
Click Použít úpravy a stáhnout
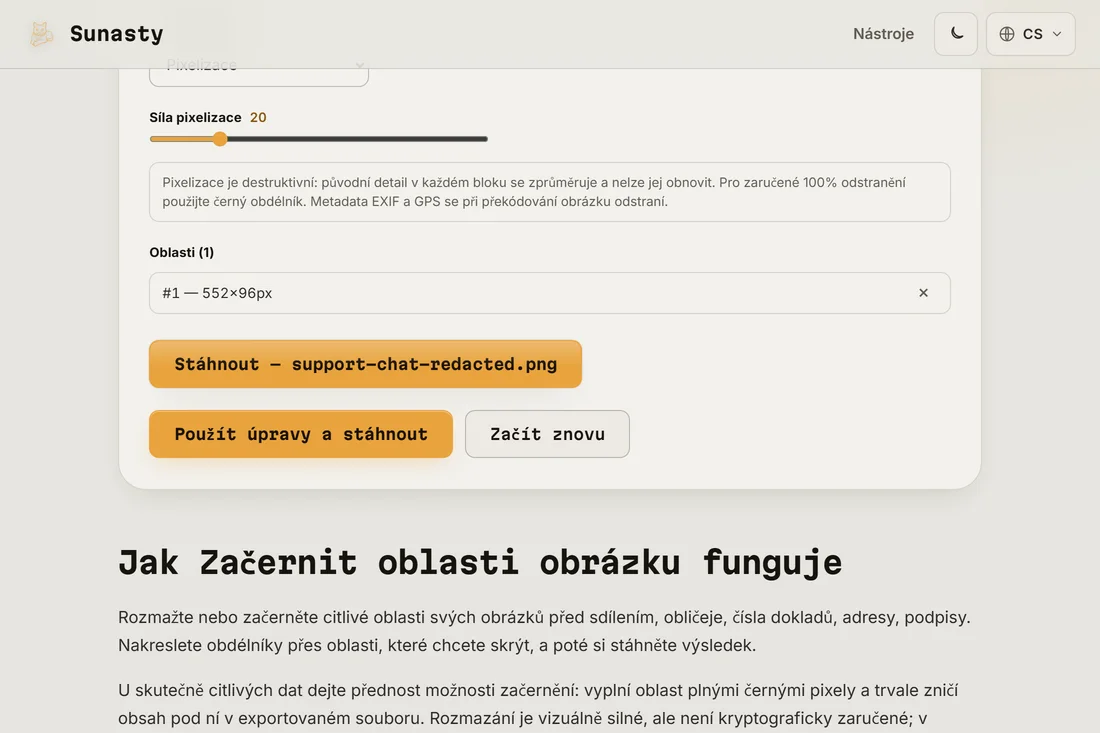(x=301, y=434)
